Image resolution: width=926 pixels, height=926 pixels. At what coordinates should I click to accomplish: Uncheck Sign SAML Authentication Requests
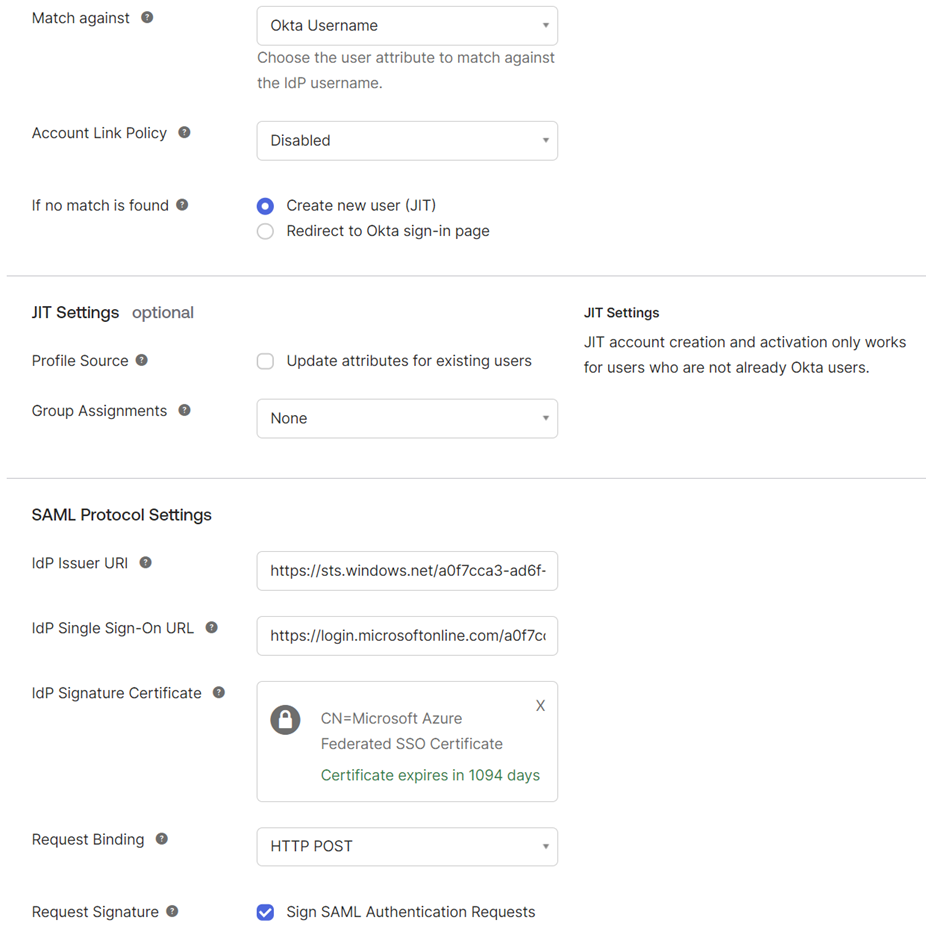265,912
